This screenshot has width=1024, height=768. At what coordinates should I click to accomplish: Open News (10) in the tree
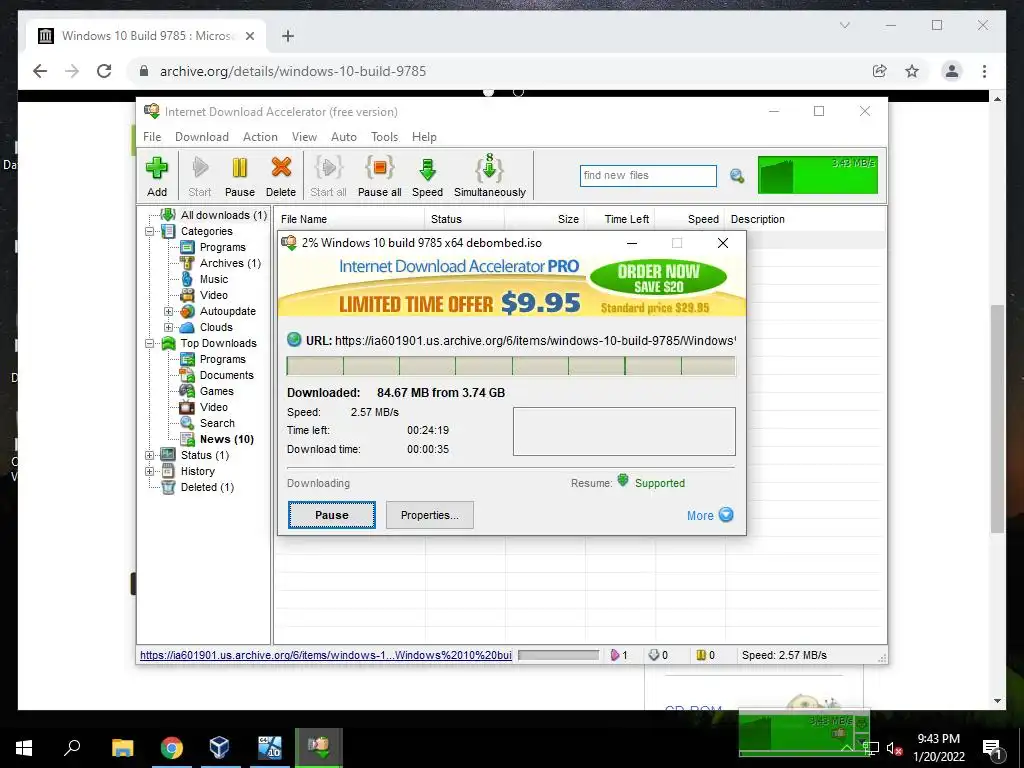tap(227, 439)
